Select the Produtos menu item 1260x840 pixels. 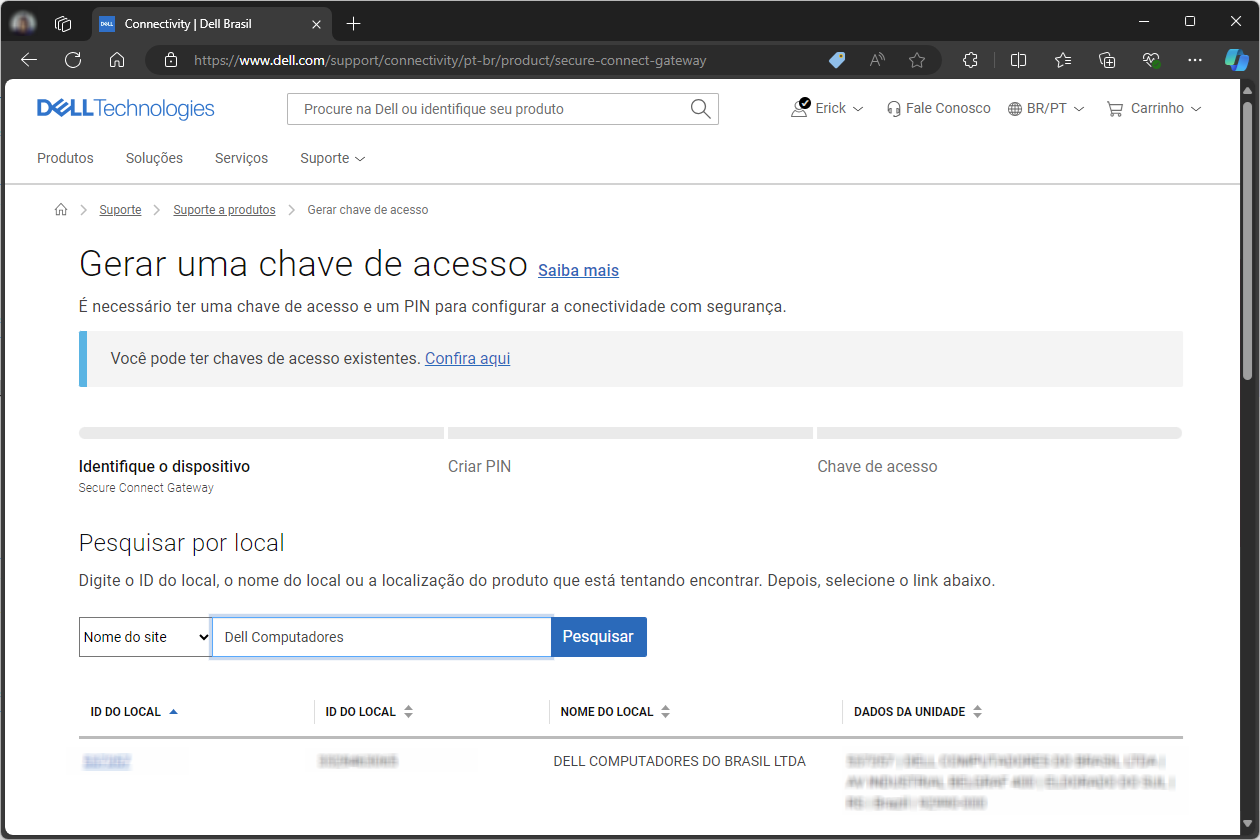tap(65, 158)
